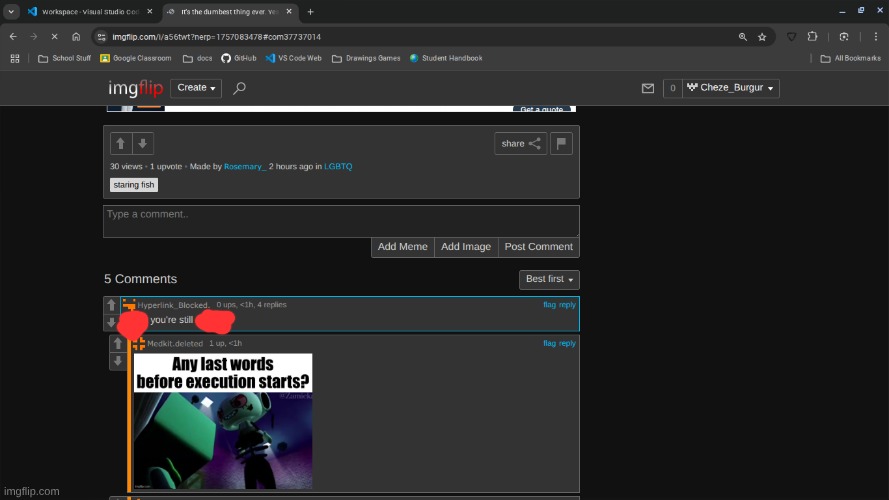This screenshot has width=889, height=500.
Task: Upvote Medkit.deleted's comment
Action: point(118,344)
